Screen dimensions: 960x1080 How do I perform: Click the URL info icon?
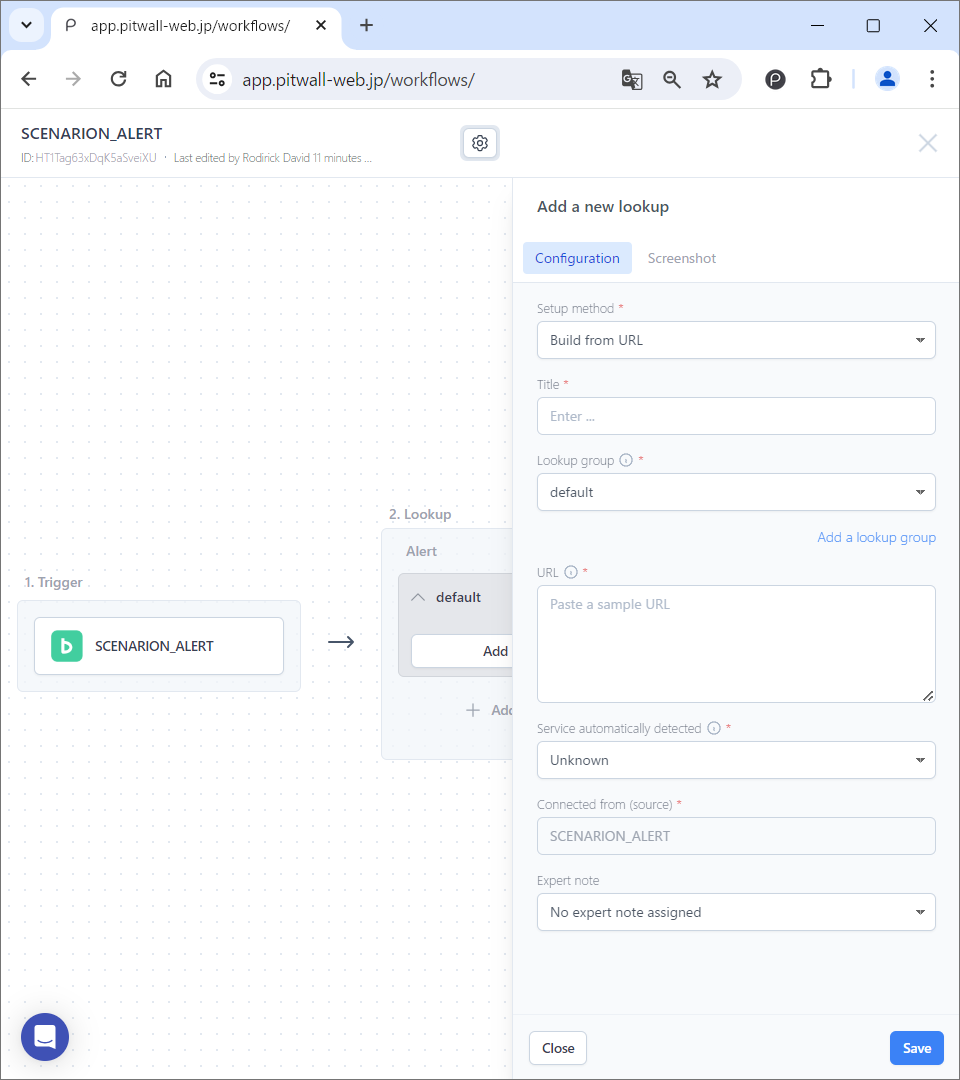pos(570,572)
